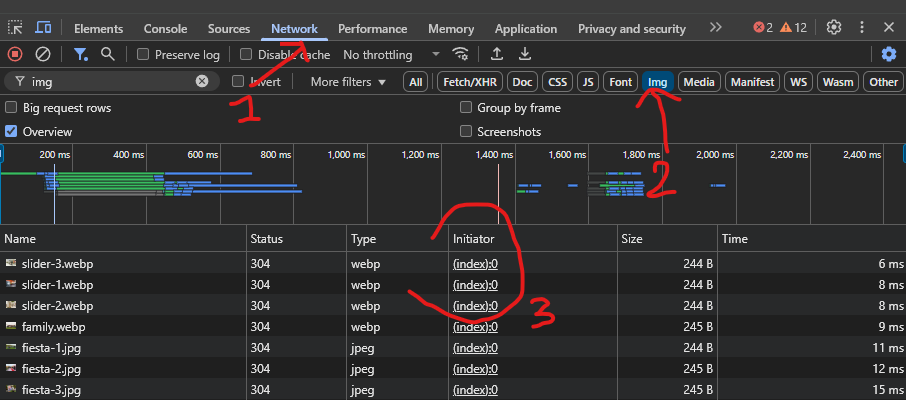Switch to the Console tab
Viewport: 906px width, 400px height.
pos(165,29)
